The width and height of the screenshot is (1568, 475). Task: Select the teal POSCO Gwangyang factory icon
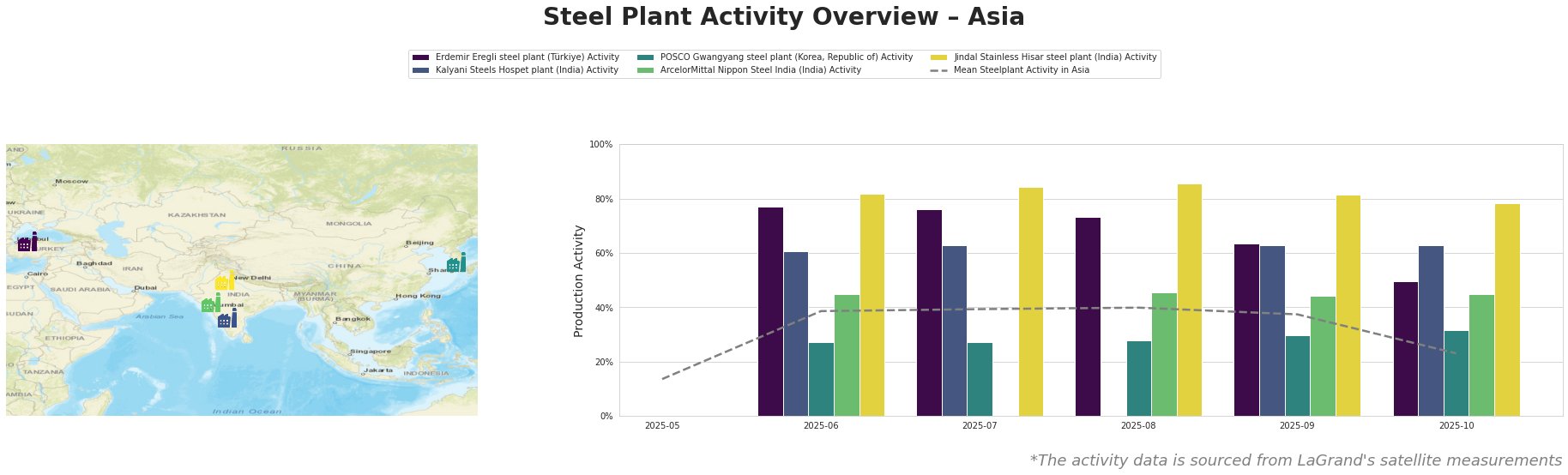(456, 263)
